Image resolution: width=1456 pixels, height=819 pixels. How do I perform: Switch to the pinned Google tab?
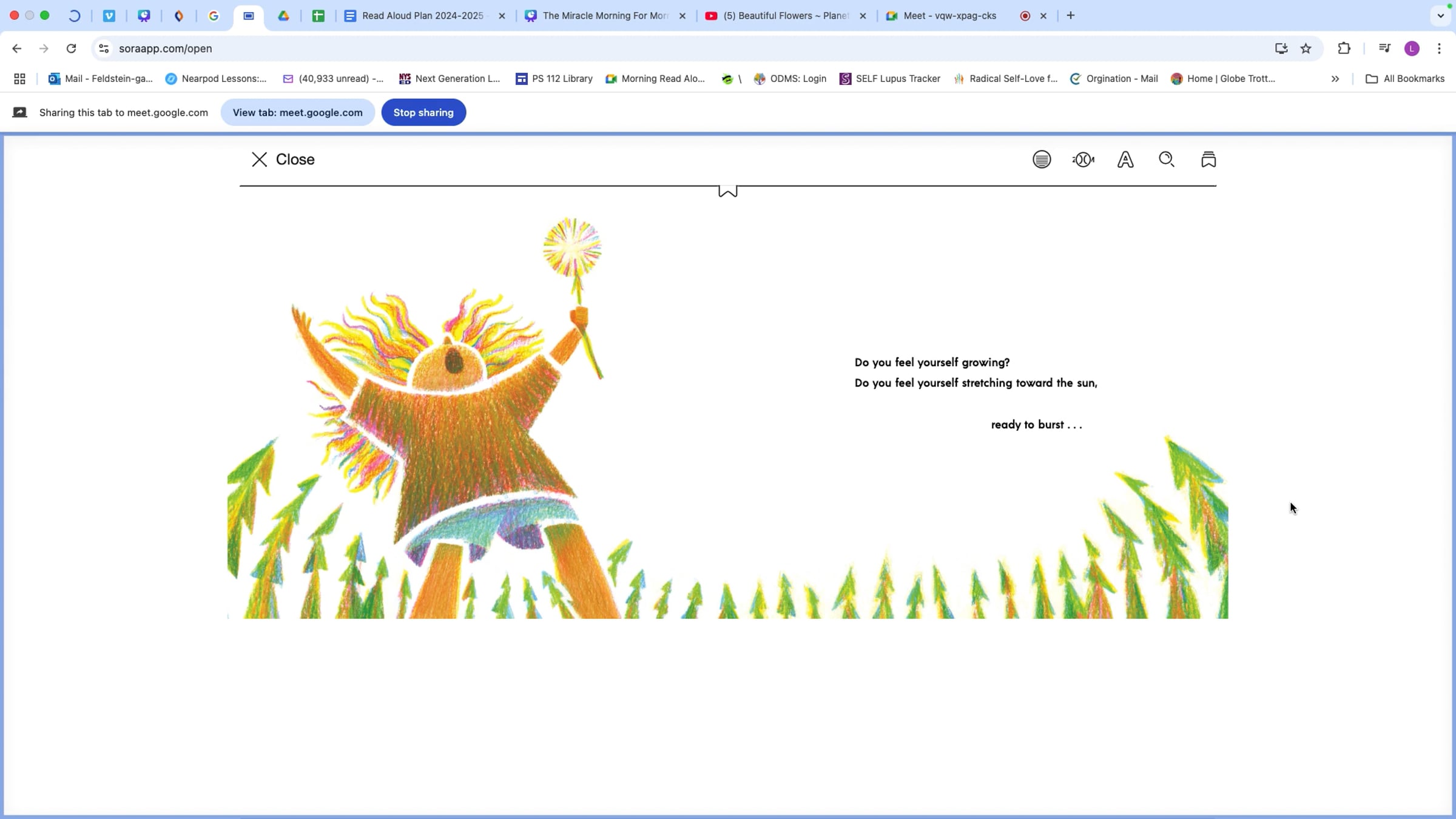pos(214,16)
